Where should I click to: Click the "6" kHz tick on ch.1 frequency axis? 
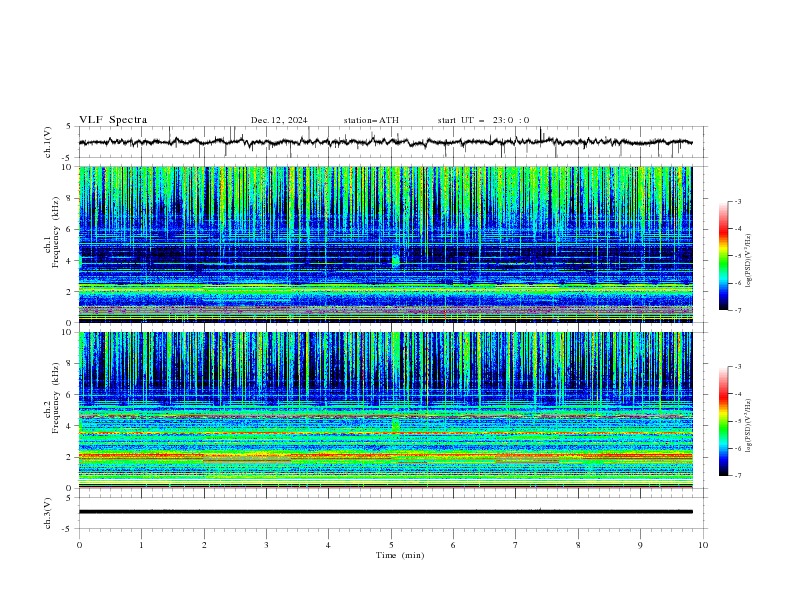71,230
